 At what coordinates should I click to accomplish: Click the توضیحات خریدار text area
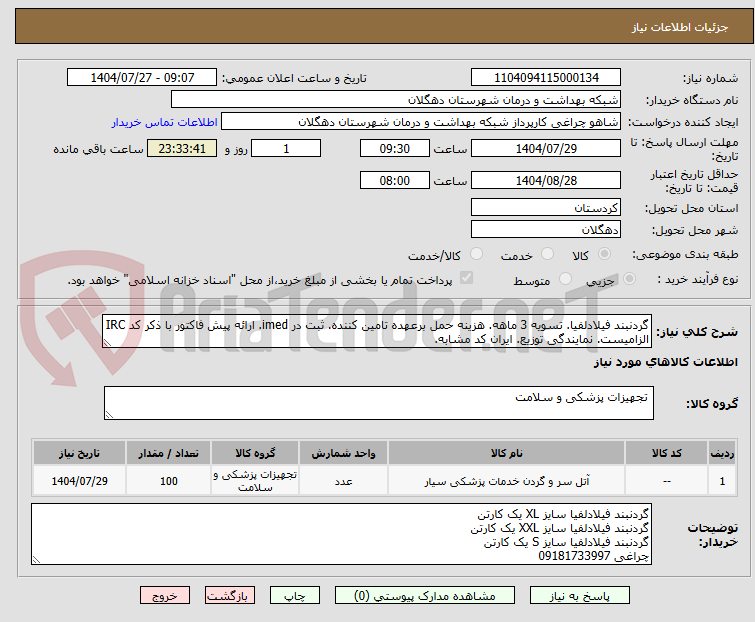point(341,534)
